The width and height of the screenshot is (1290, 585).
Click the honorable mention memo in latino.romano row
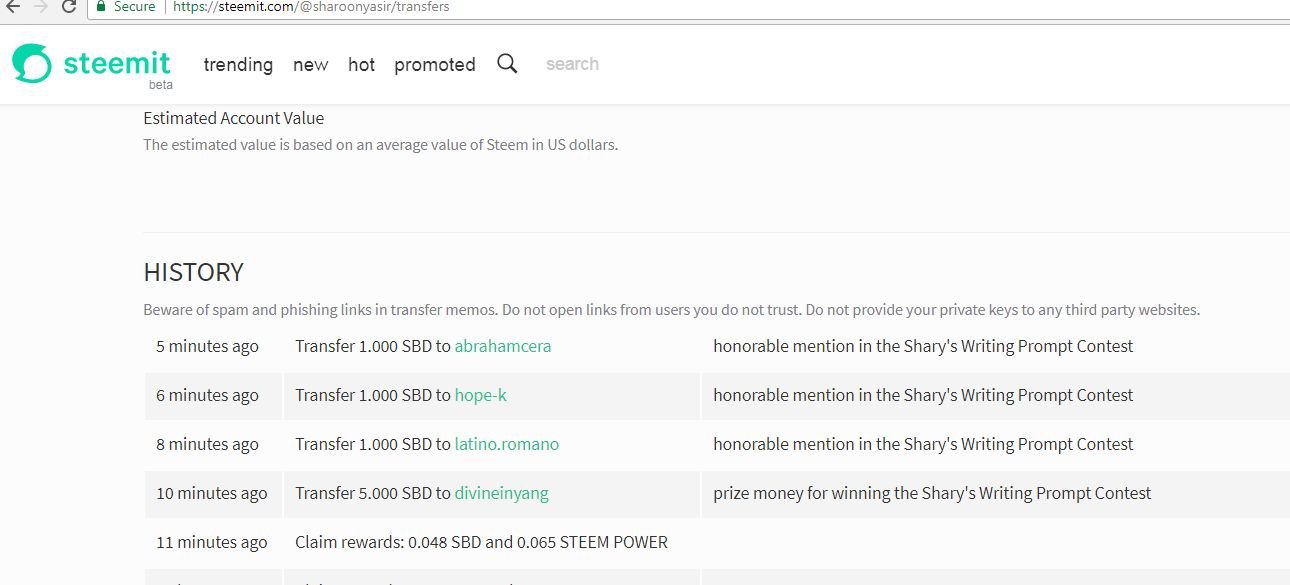[x=923, y=444]
